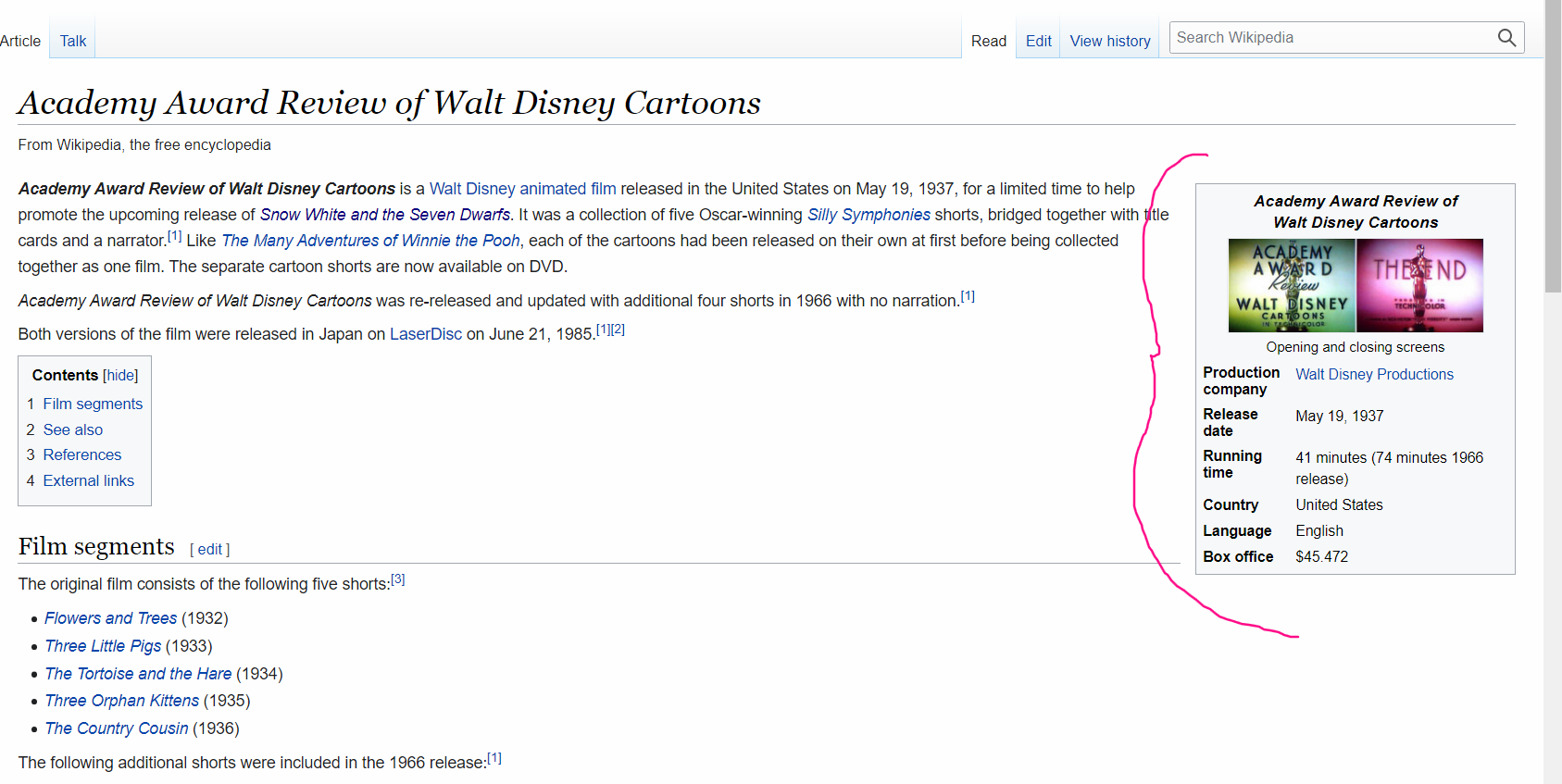This screenshot has width=1562, height=784.
Task: Open The Country Cousin article
Action: (x=117, y=728)
